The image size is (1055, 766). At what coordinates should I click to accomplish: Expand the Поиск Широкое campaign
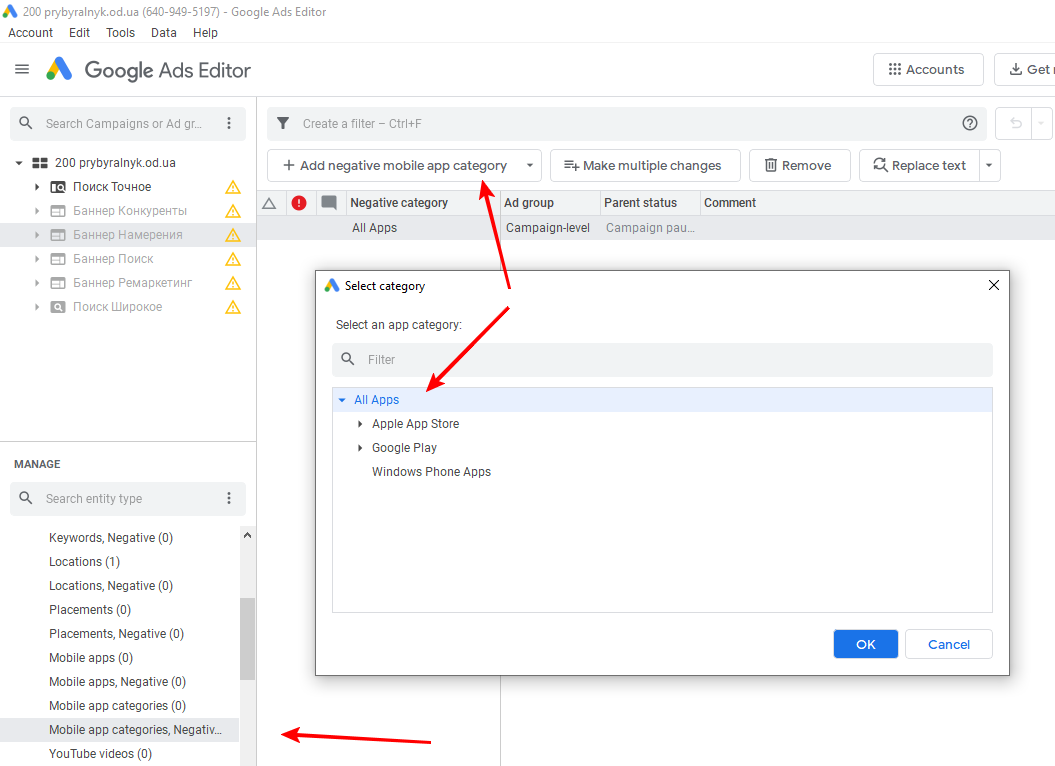click(x=37, y=307)
